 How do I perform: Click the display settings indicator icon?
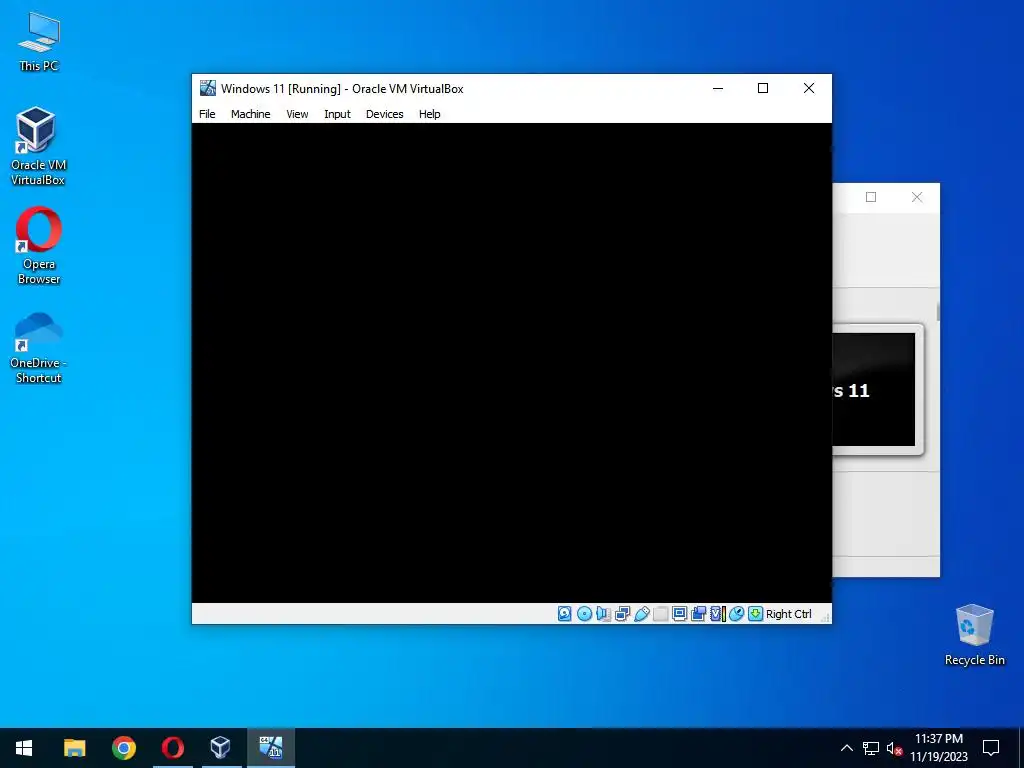pos(679,613)
